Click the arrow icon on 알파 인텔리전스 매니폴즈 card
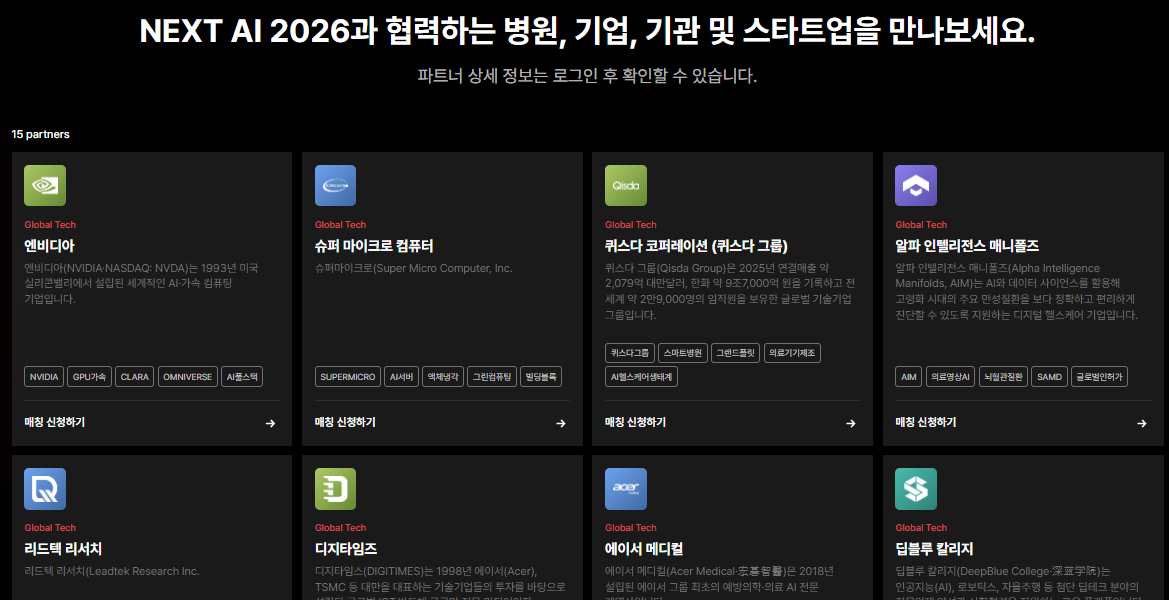 (x=1141, y=423)
